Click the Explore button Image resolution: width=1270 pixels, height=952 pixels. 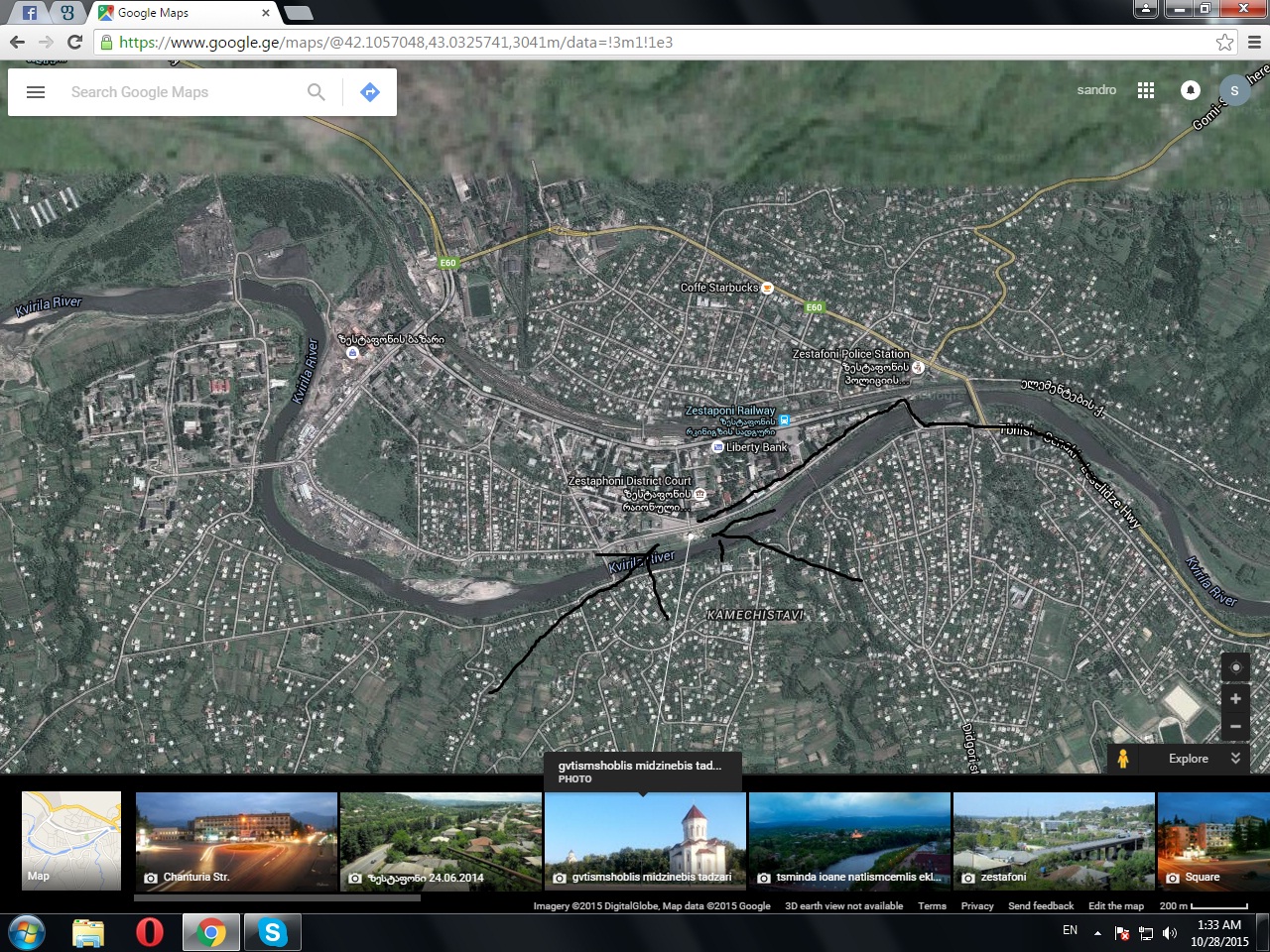pos(1189,759)
